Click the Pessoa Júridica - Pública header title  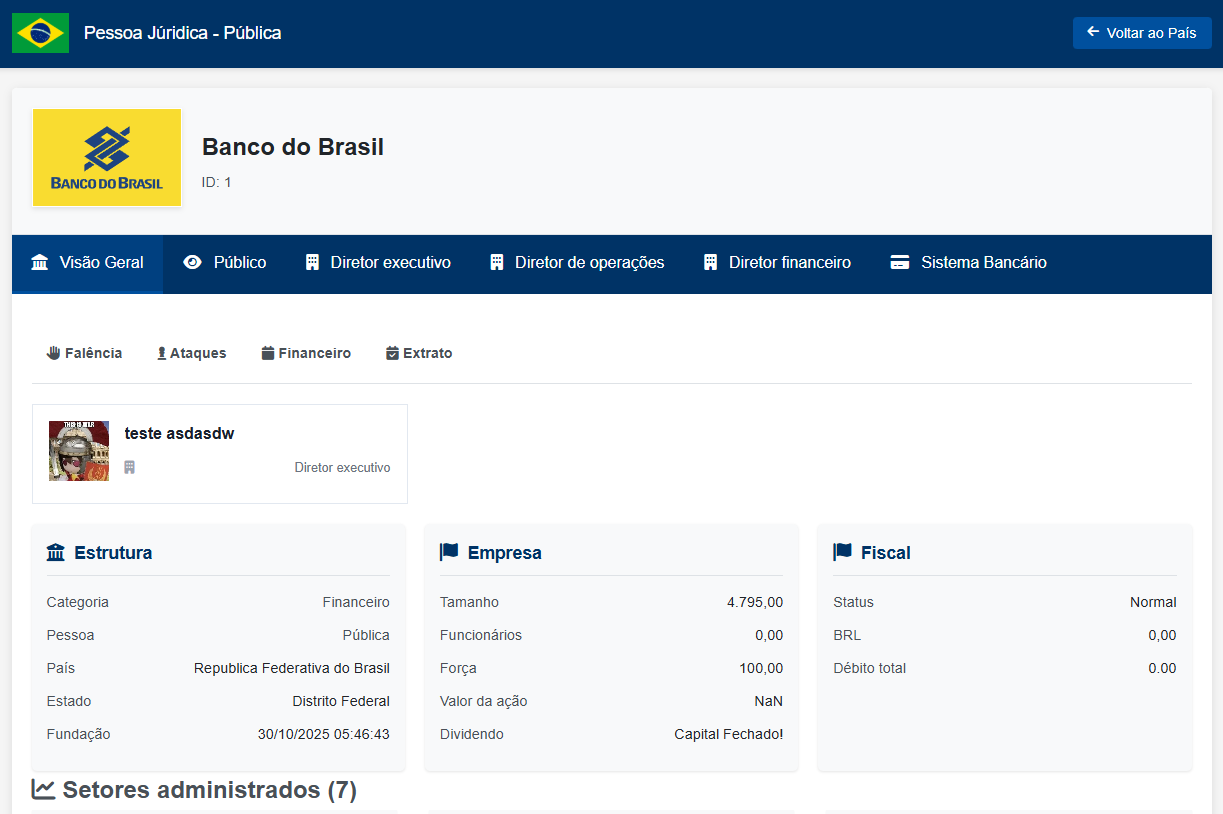pos(183,33)
